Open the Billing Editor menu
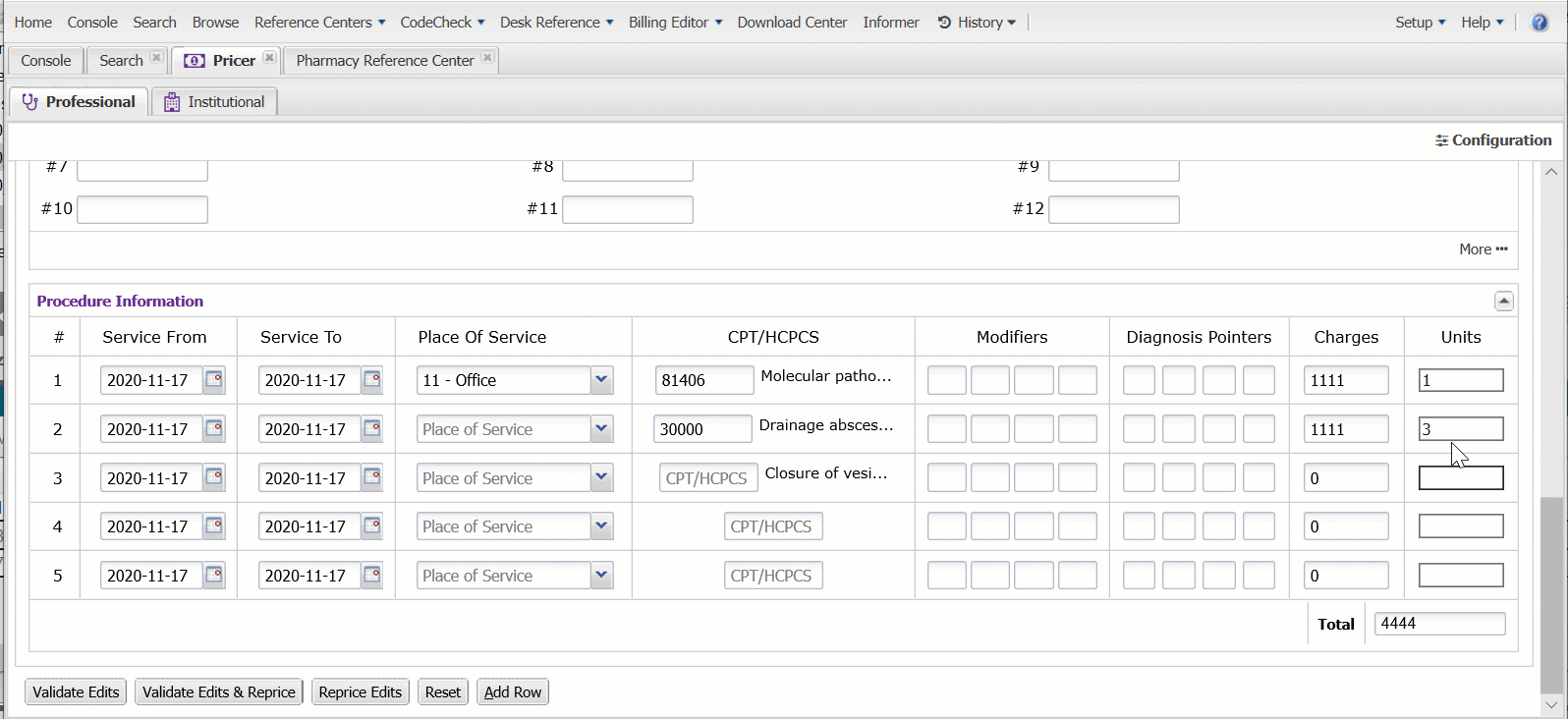Viewport: 1568px width, 719px height. coord(675,23)
